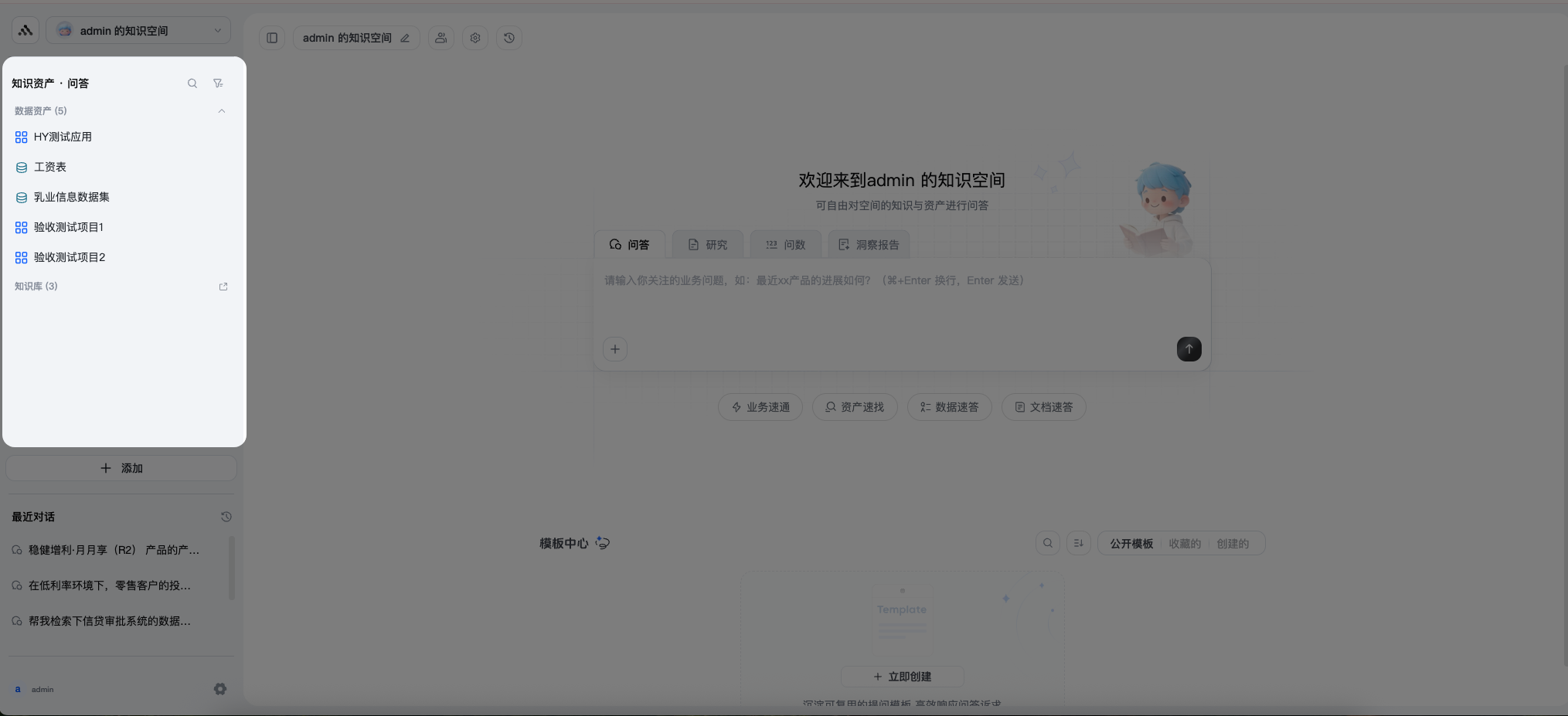Switch to the 问数 tab

(x=785, y=245)
